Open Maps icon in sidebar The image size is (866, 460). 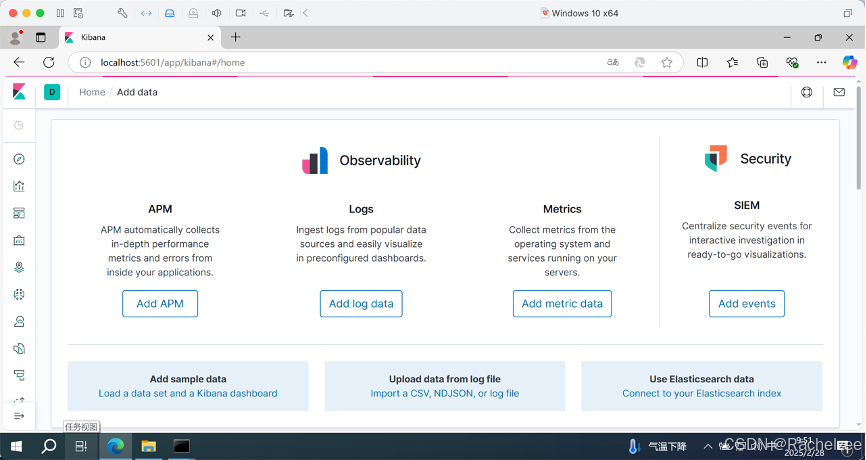(x=19, y=267)
